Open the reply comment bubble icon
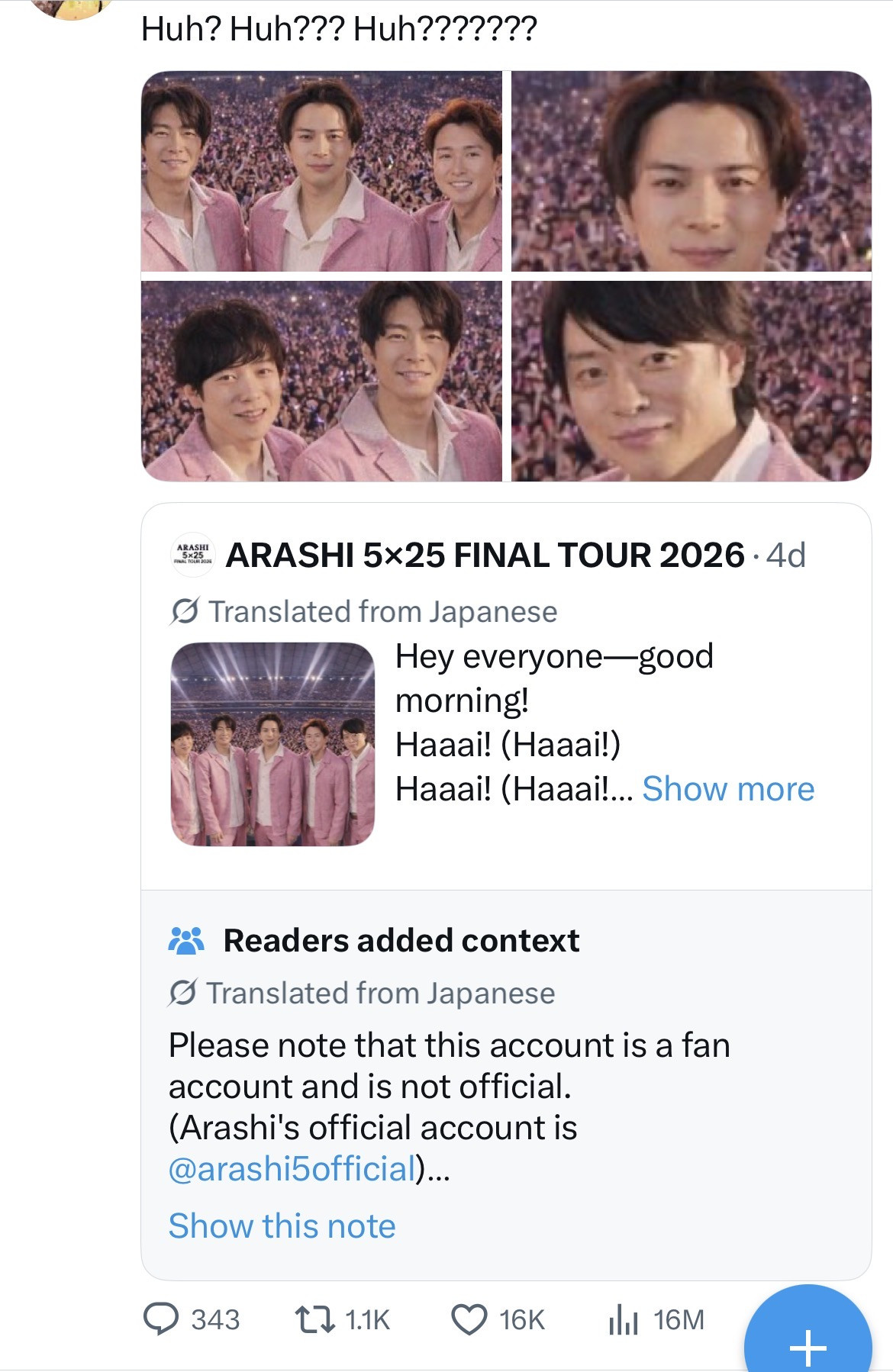This screenshot has height=1372, width=893. (x=161, y=1319)
